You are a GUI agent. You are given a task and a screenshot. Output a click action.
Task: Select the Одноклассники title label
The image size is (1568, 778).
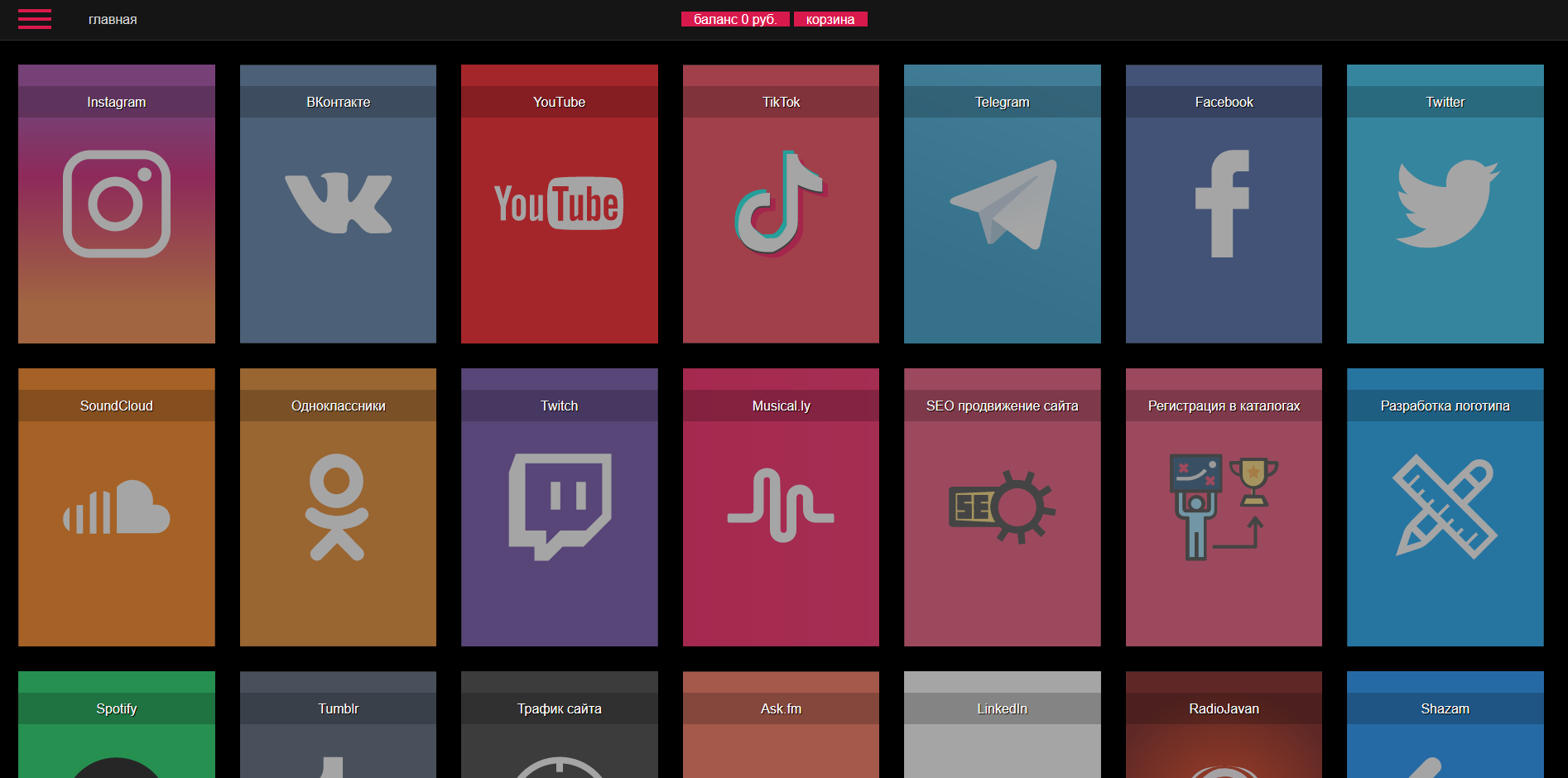[338, 406]
